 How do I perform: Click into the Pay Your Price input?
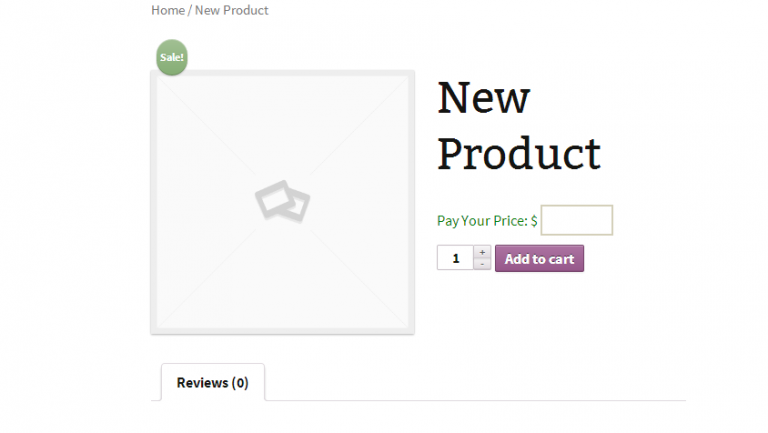[576, 220]
